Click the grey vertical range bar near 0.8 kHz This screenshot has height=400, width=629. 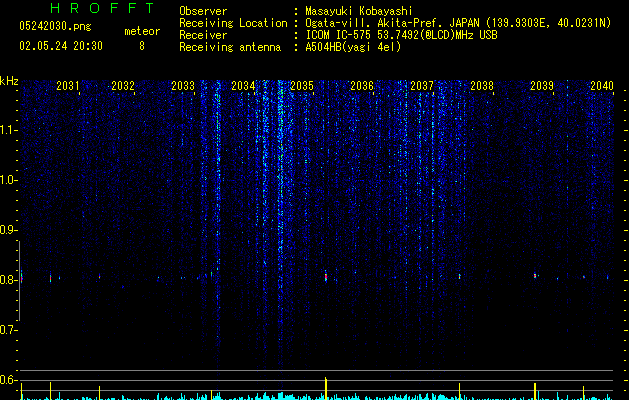[19, 280]
